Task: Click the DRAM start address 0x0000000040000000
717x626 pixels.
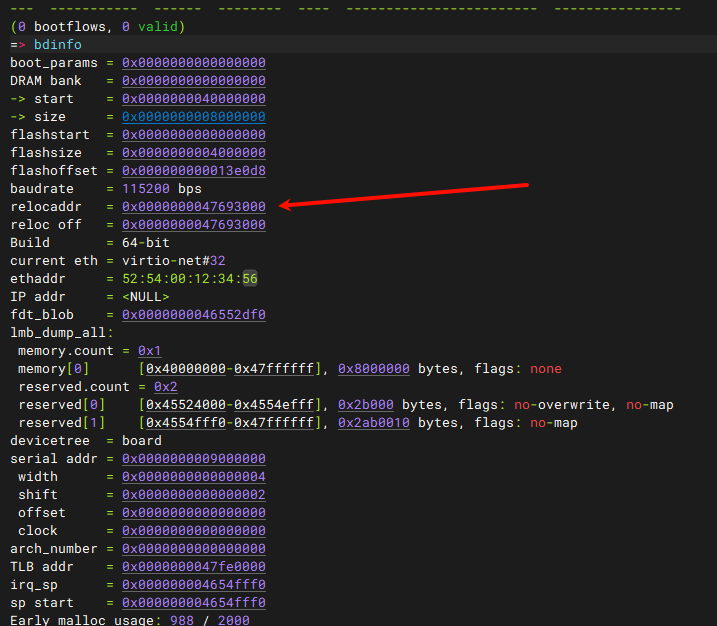Action: [194, 99]
